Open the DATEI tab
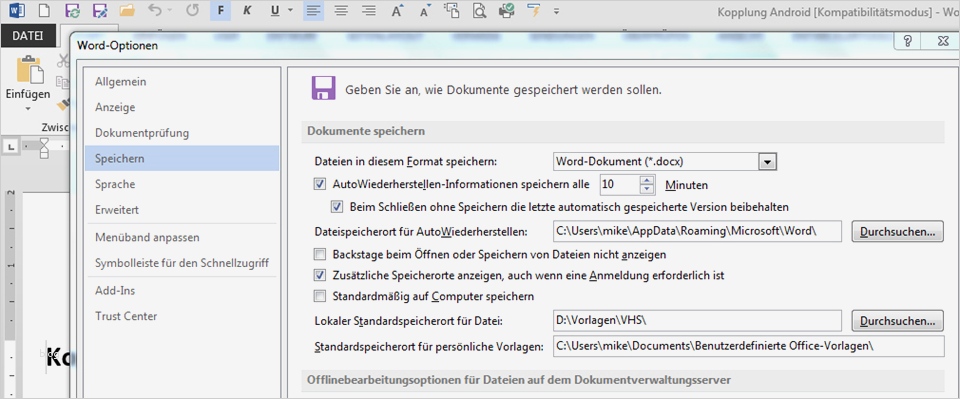 (28, 36)
